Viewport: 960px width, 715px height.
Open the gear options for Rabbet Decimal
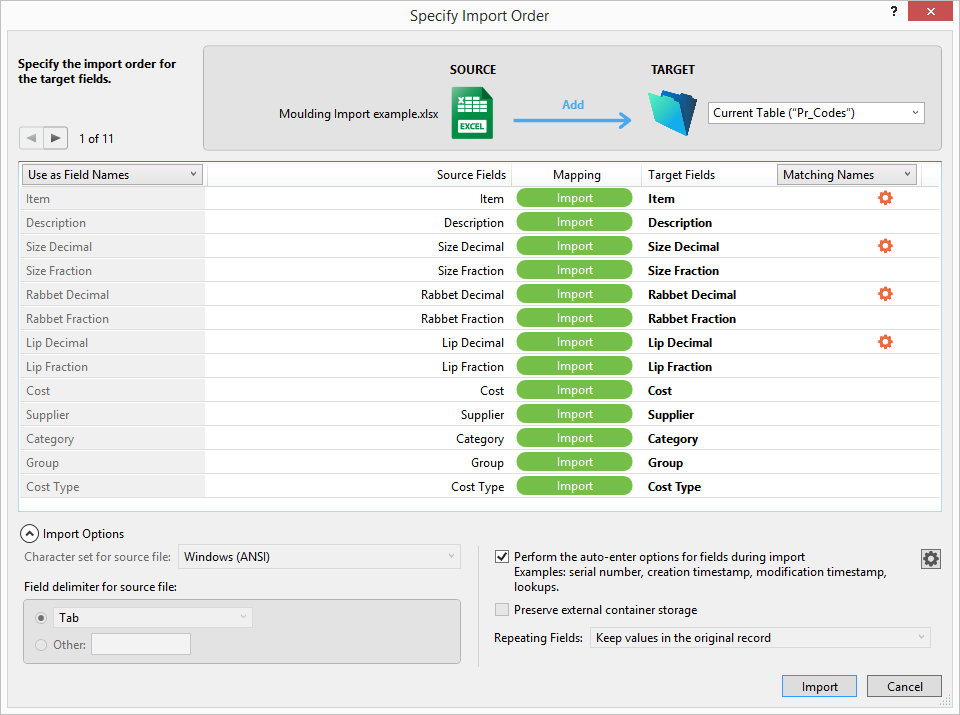pos(884,294)
